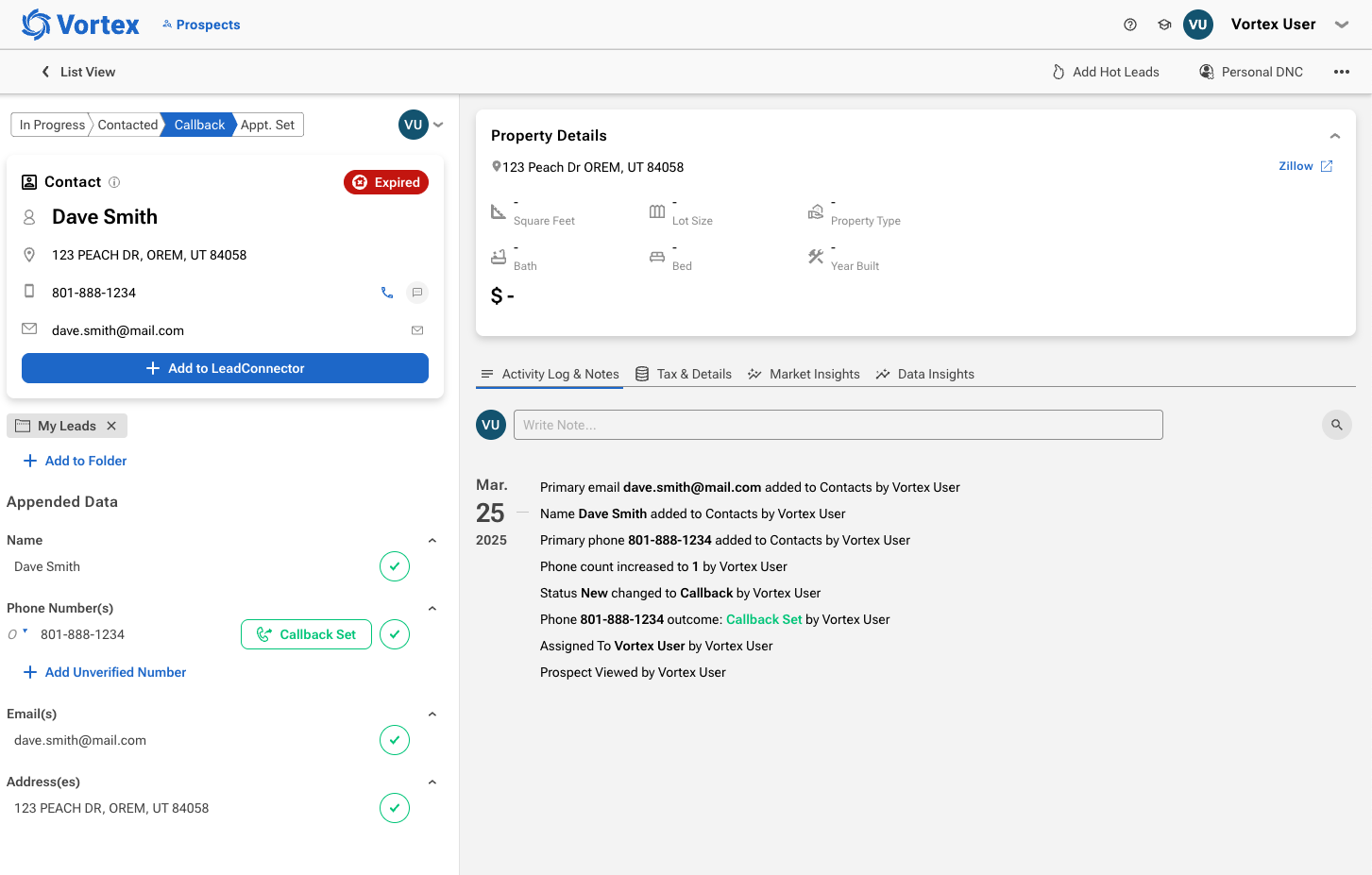1372x875 pixels.
Task: Click the 'Prospect Viewed by Vortex User' entry
Action: [633, 672]
